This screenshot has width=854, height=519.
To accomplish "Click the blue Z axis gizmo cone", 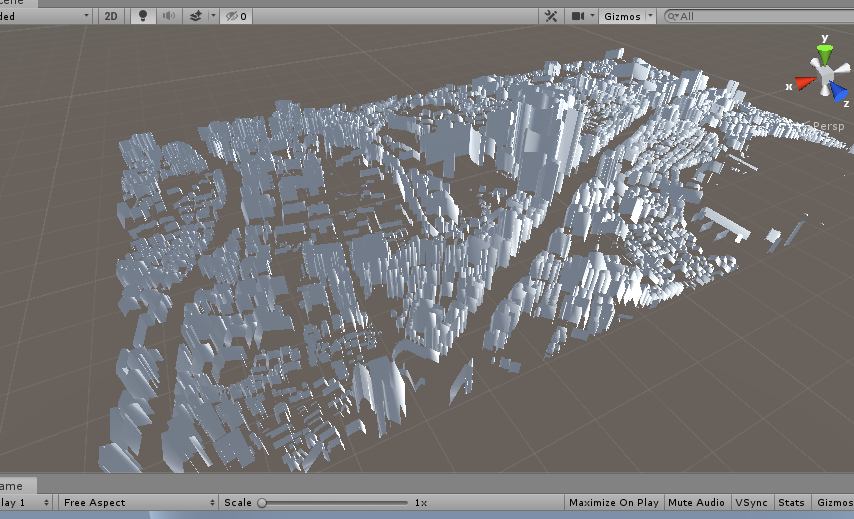I will click(839, 91).
